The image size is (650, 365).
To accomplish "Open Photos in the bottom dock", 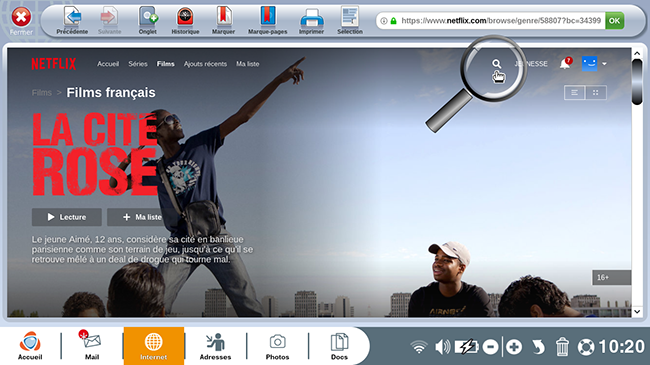I will (x=277, y=346).
